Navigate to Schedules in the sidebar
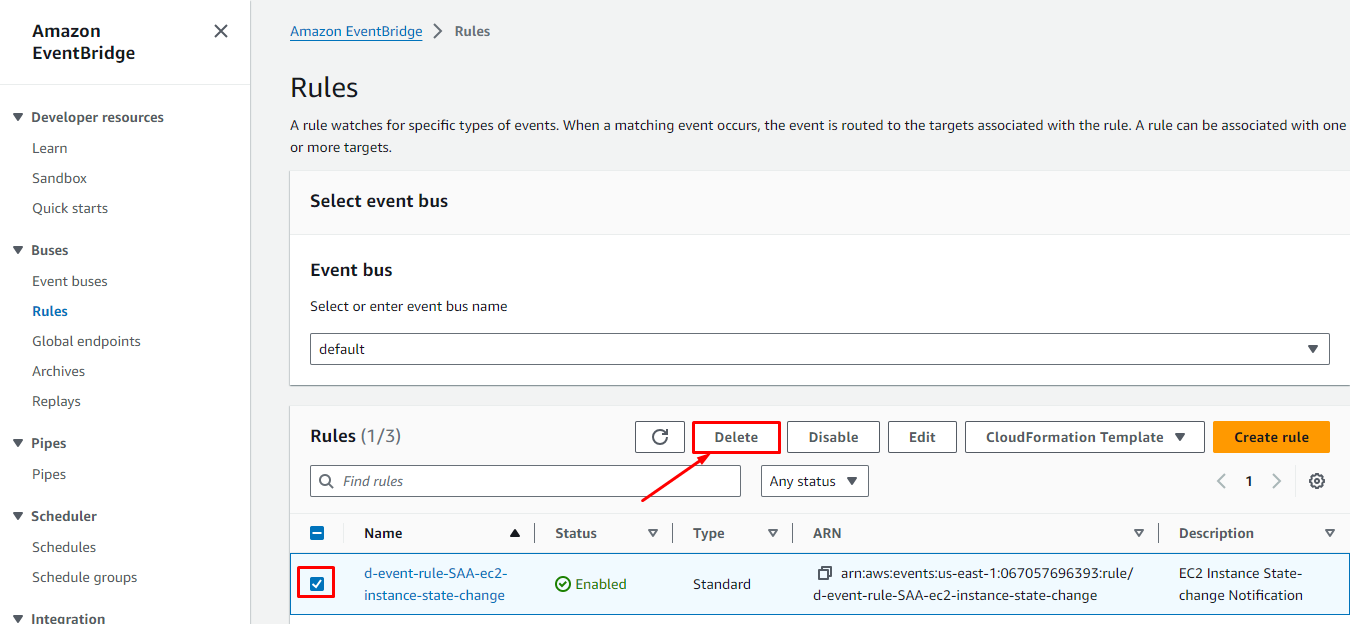 tap(64, 547)
